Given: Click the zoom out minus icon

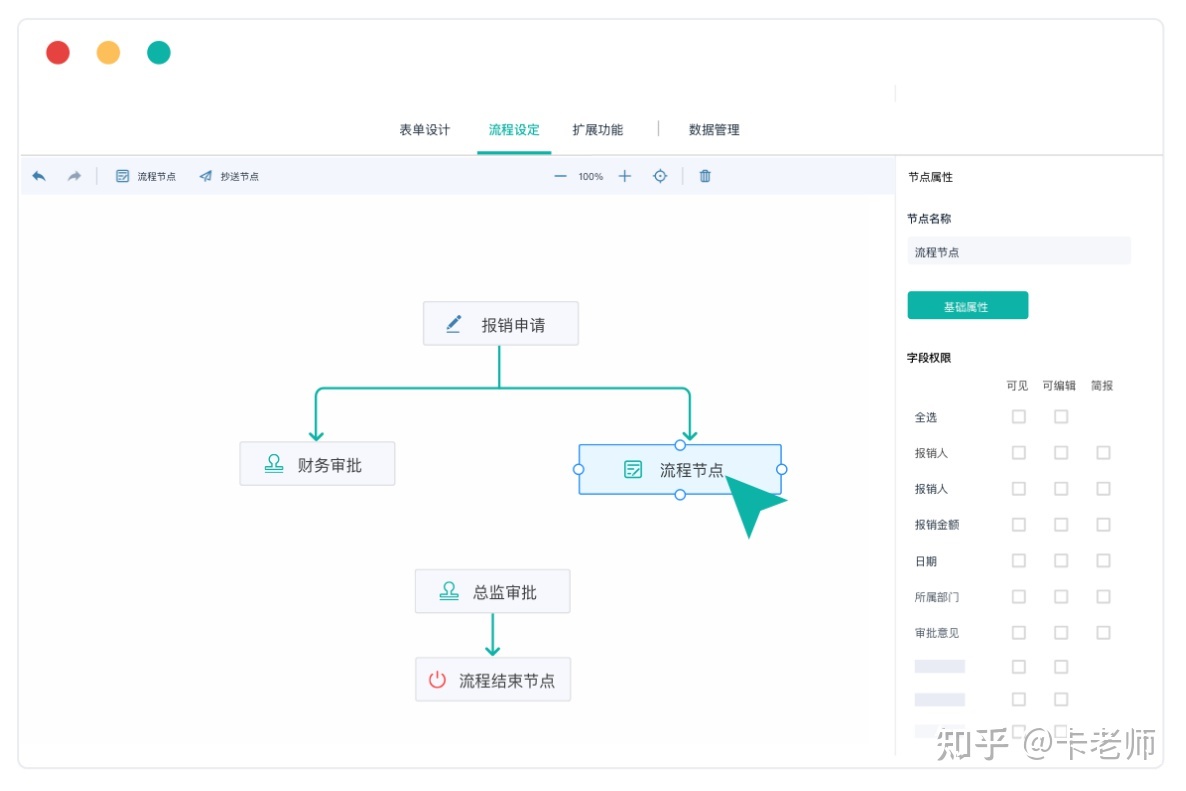Looking at the screenshot, I should point(561,175).
